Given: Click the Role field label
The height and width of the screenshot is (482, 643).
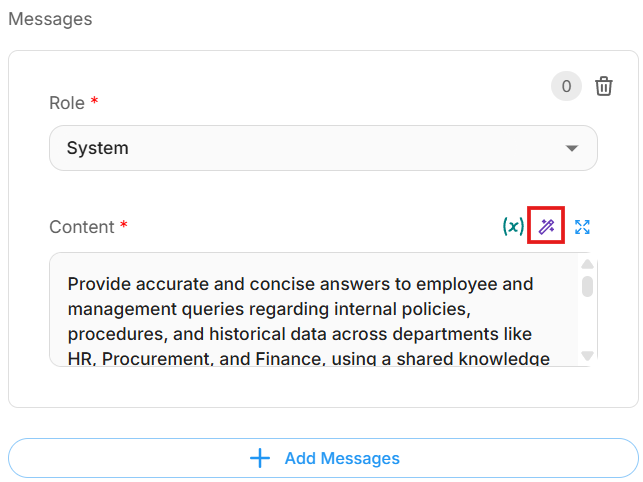Looking at the screenshot, I should [x=67, y=102].
